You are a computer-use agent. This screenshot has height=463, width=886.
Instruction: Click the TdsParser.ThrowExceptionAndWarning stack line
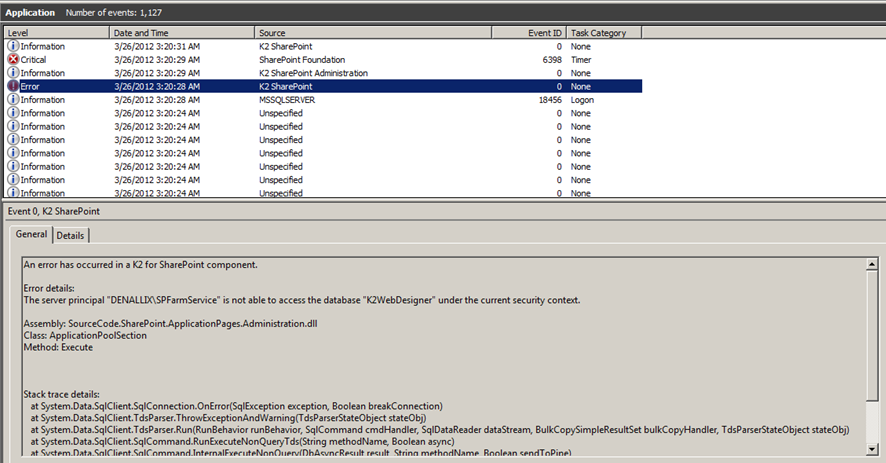coord(228,418)
